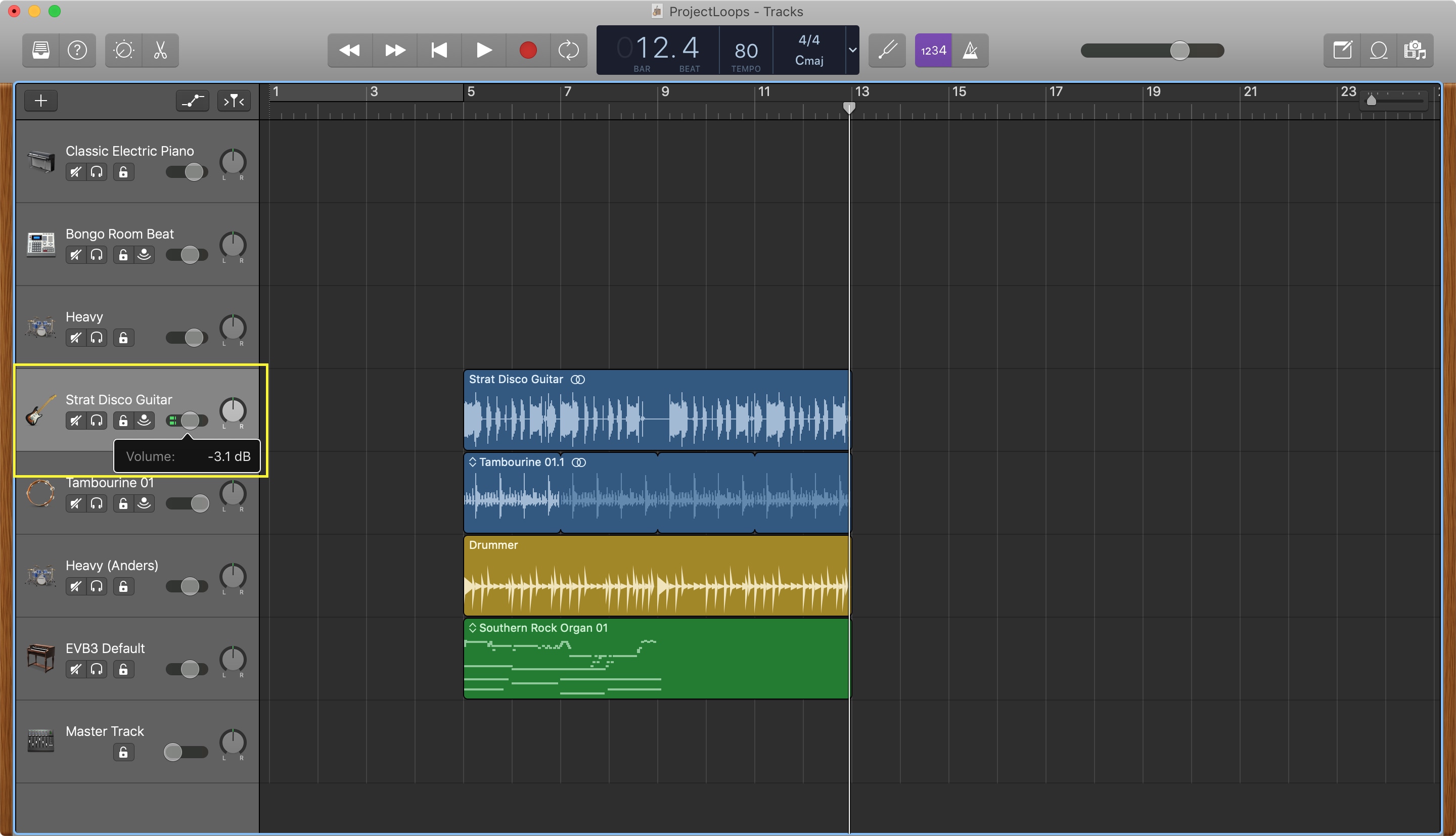The width and height of the screenshot is (1456, 836).
Task: Mute EVB3 Default track
Action: point(75,669)
